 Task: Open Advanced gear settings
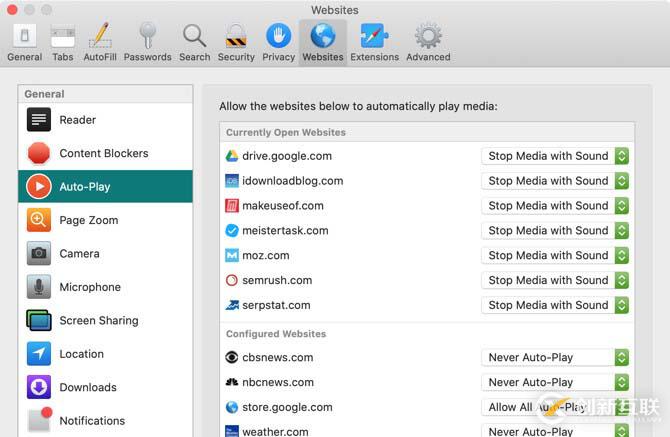click(428, 42)
